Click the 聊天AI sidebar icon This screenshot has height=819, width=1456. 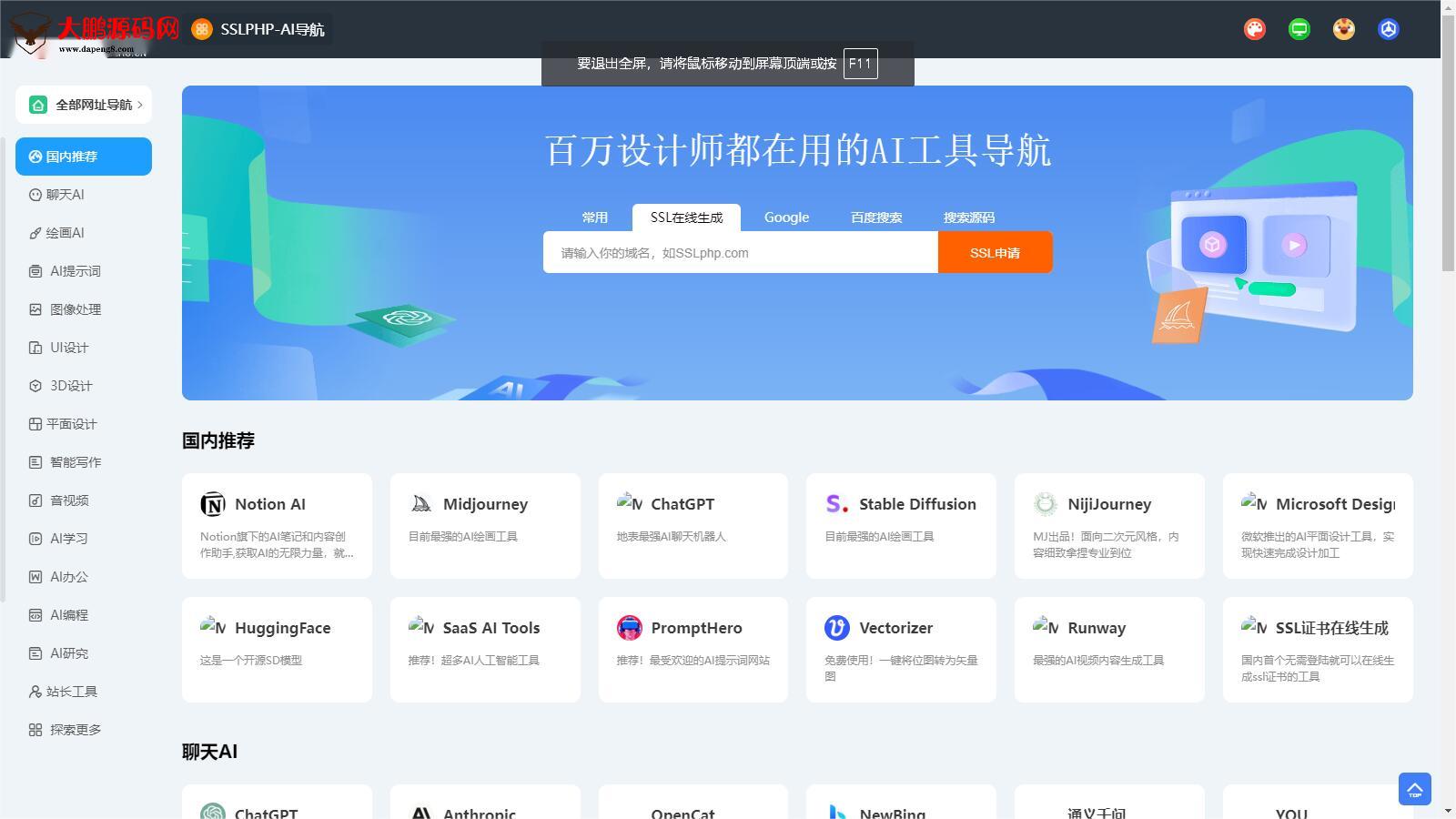click(35, 195)
